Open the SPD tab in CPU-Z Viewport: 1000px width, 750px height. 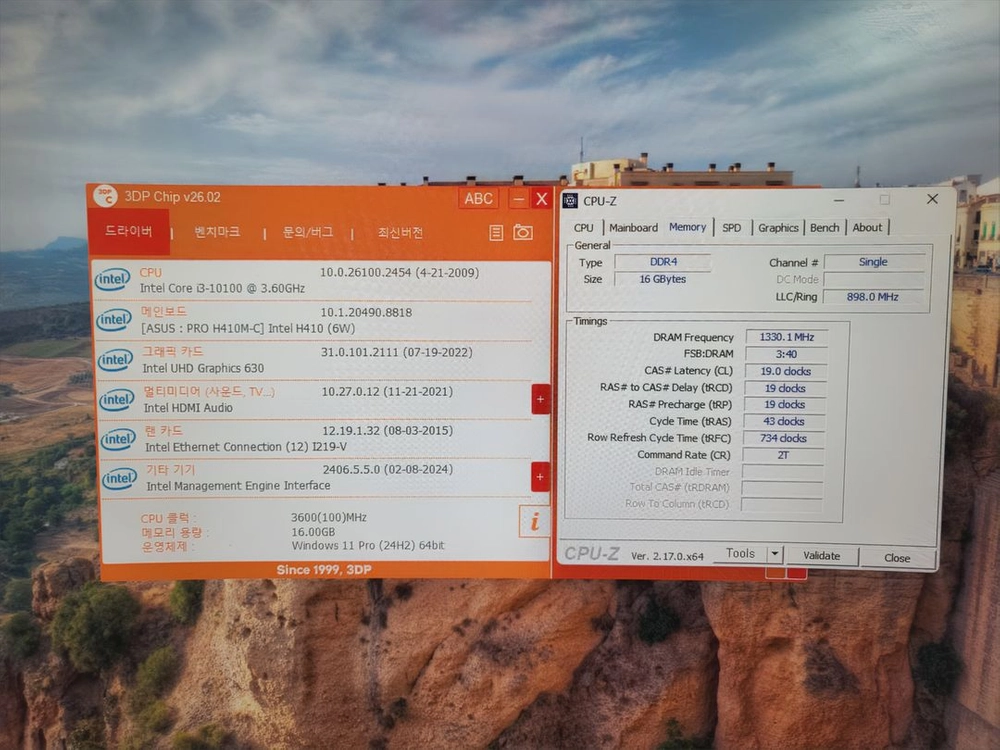(x=732, y=228)
